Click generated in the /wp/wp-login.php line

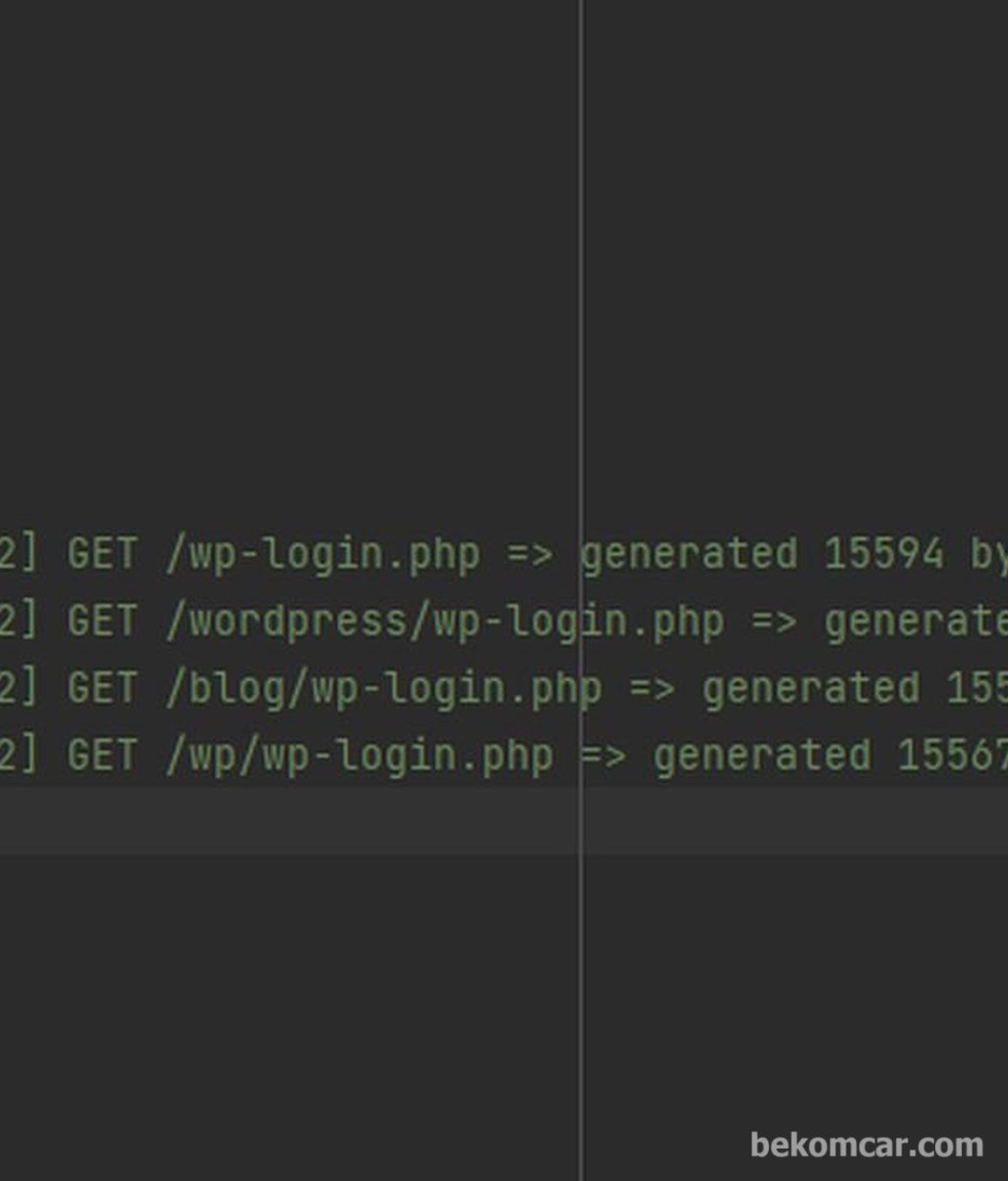(763, 757)
